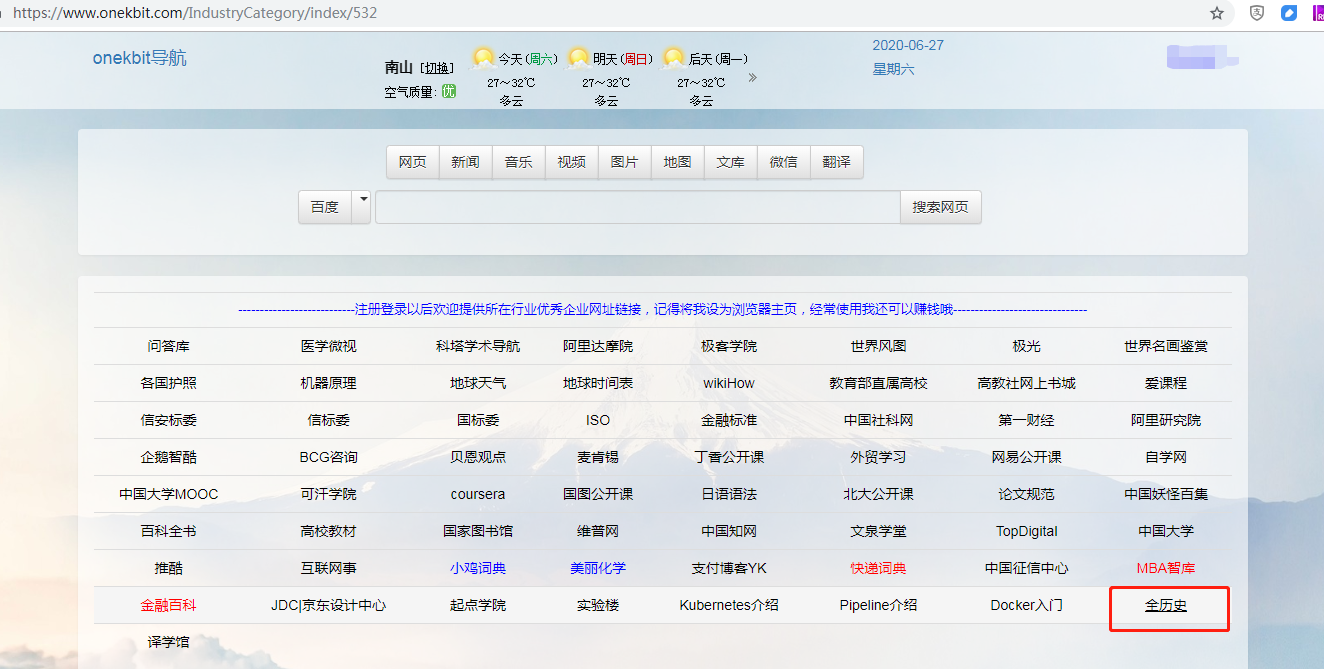The width and height of the screenshot is (1324, 669).
Task: Switch to the 新闻 search tab
Action: coord(465,162)
